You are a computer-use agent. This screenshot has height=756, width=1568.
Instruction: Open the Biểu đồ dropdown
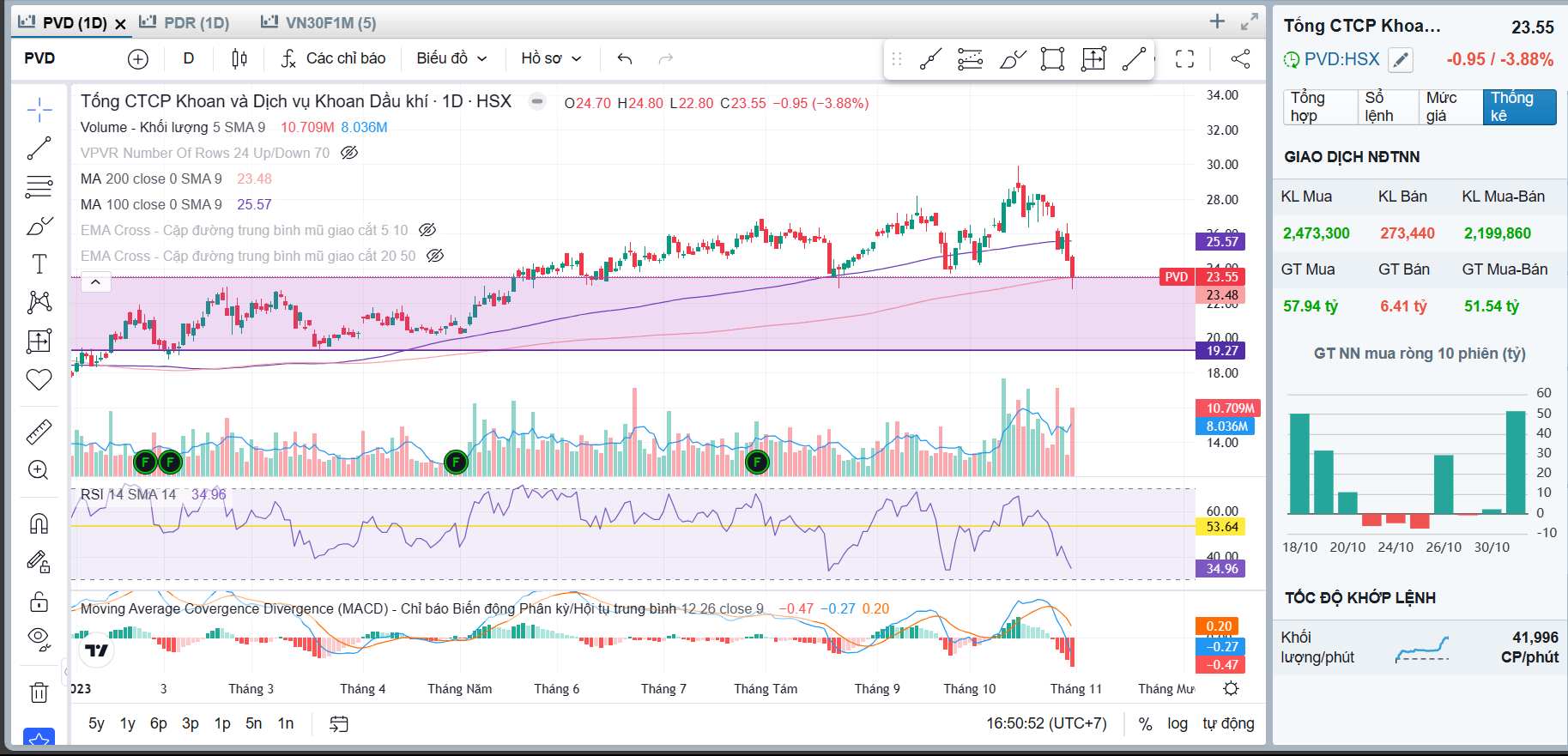click(452, 58)
